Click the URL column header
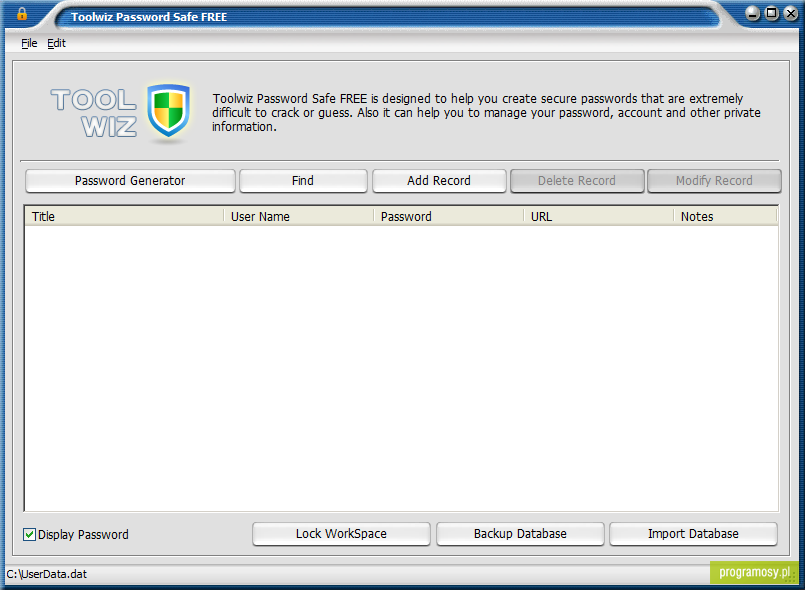 [599, 217]
